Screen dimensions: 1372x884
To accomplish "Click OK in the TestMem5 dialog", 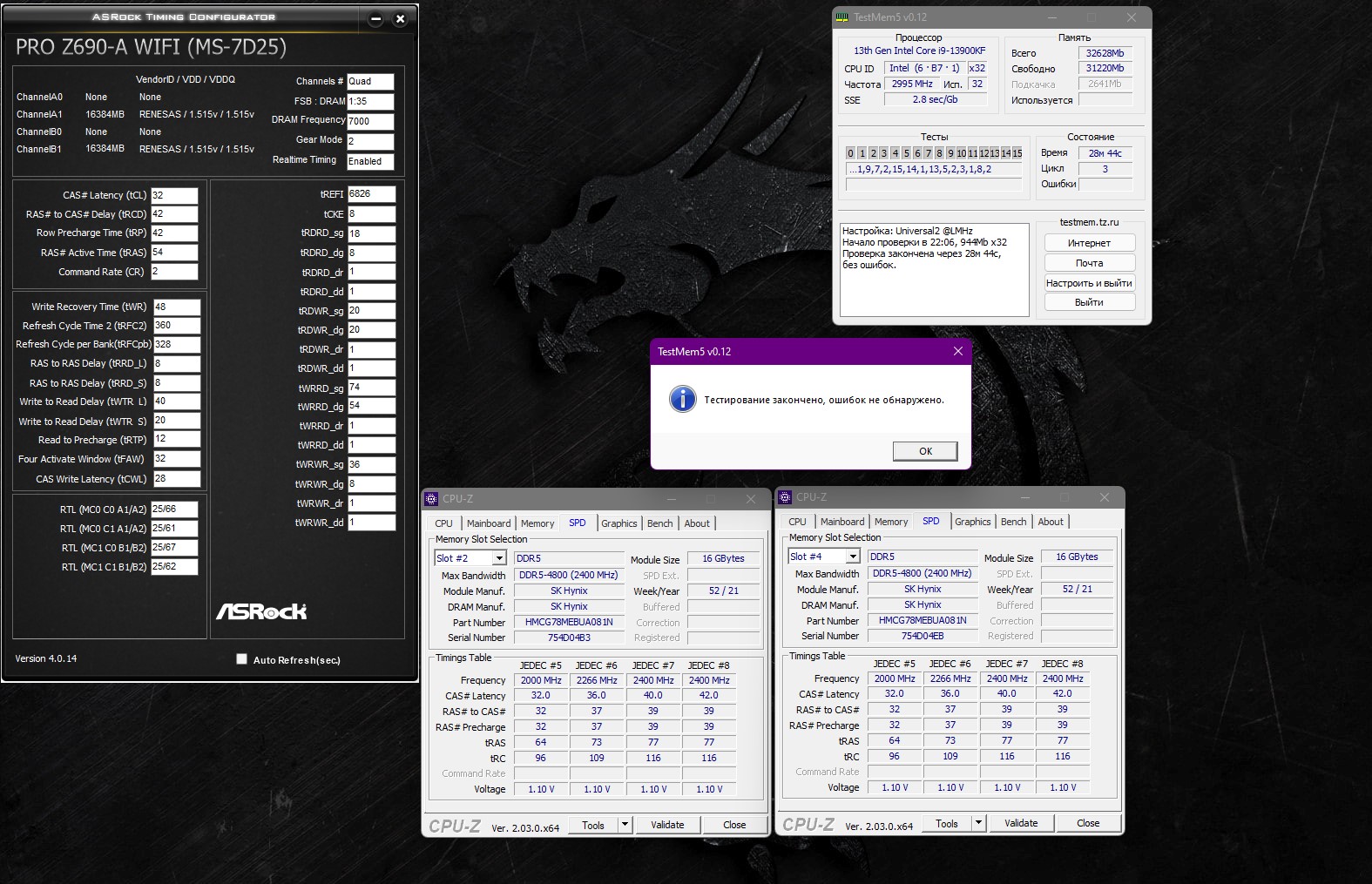I will click(925, 451).
